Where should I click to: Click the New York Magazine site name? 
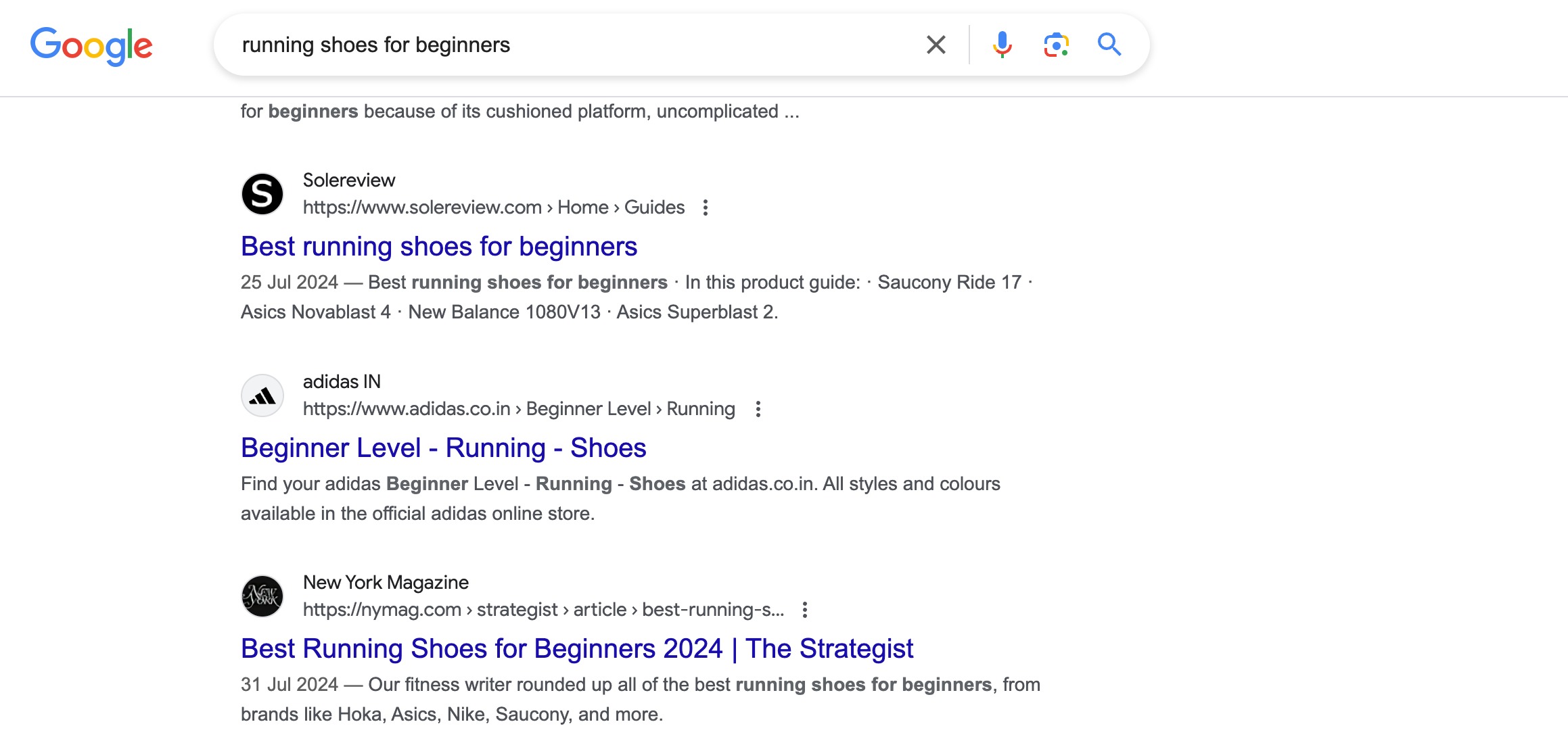tap(386, 583)
